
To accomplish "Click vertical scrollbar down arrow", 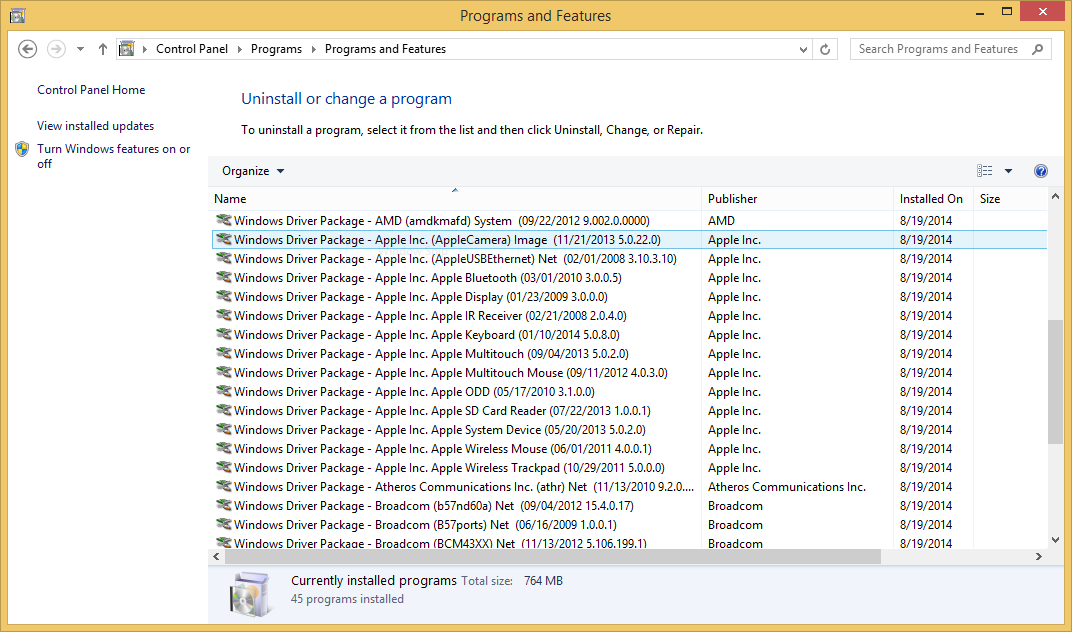I will (1055, 540).
